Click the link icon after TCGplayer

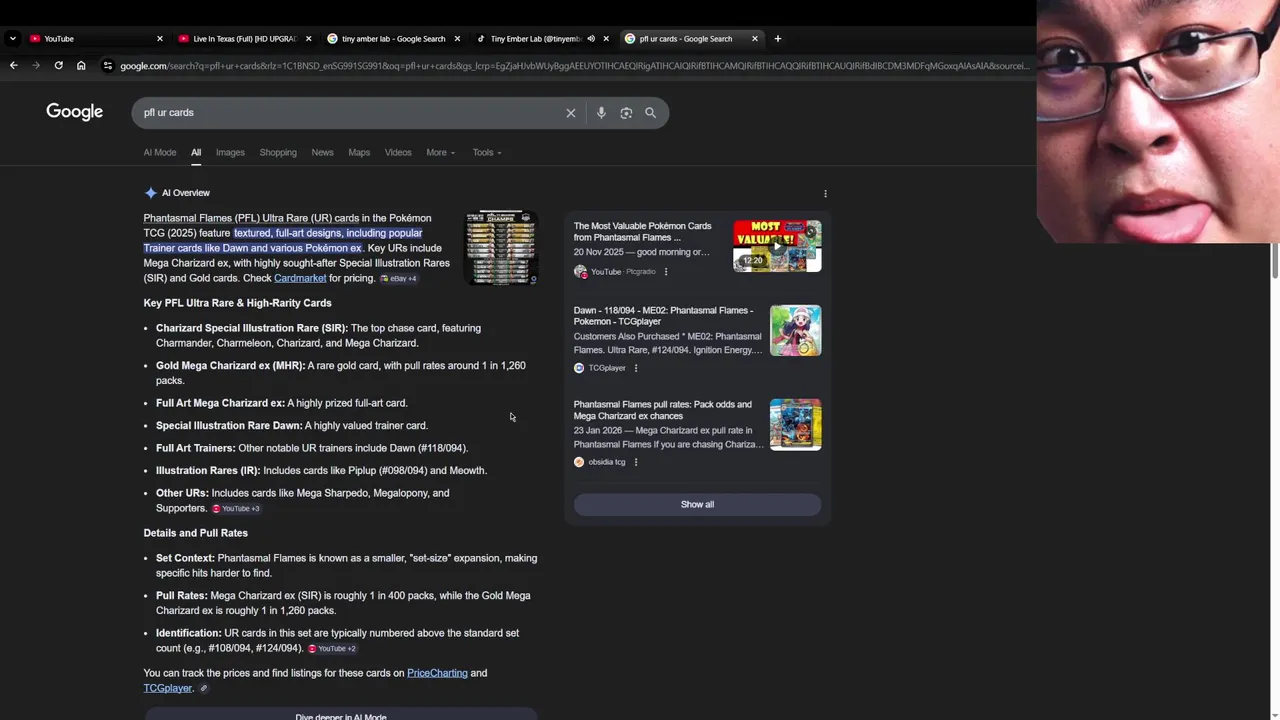[204, 689]
